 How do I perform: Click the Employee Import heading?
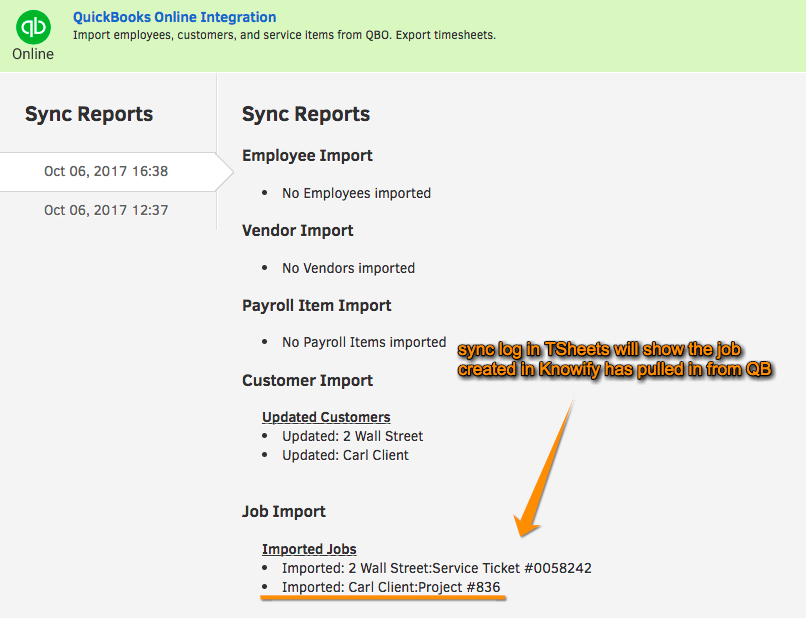pos(307,155)
